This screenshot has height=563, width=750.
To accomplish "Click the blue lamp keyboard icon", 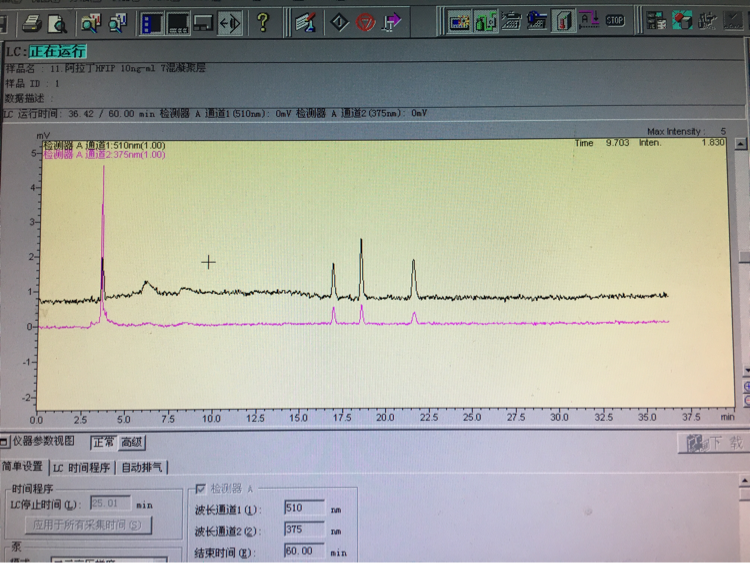I will point(537,21).
